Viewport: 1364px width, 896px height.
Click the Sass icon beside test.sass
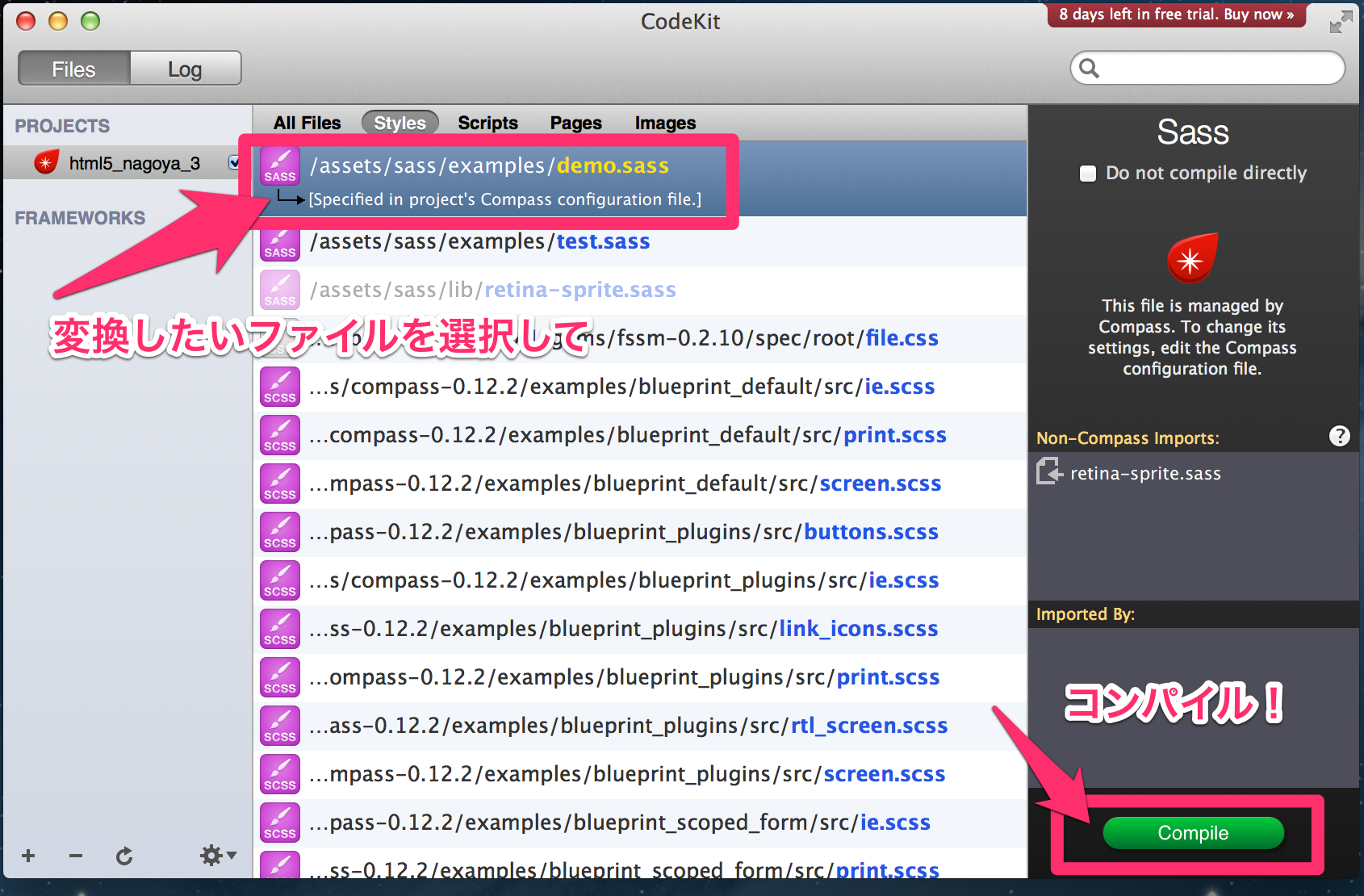click(x=279, y=241)
